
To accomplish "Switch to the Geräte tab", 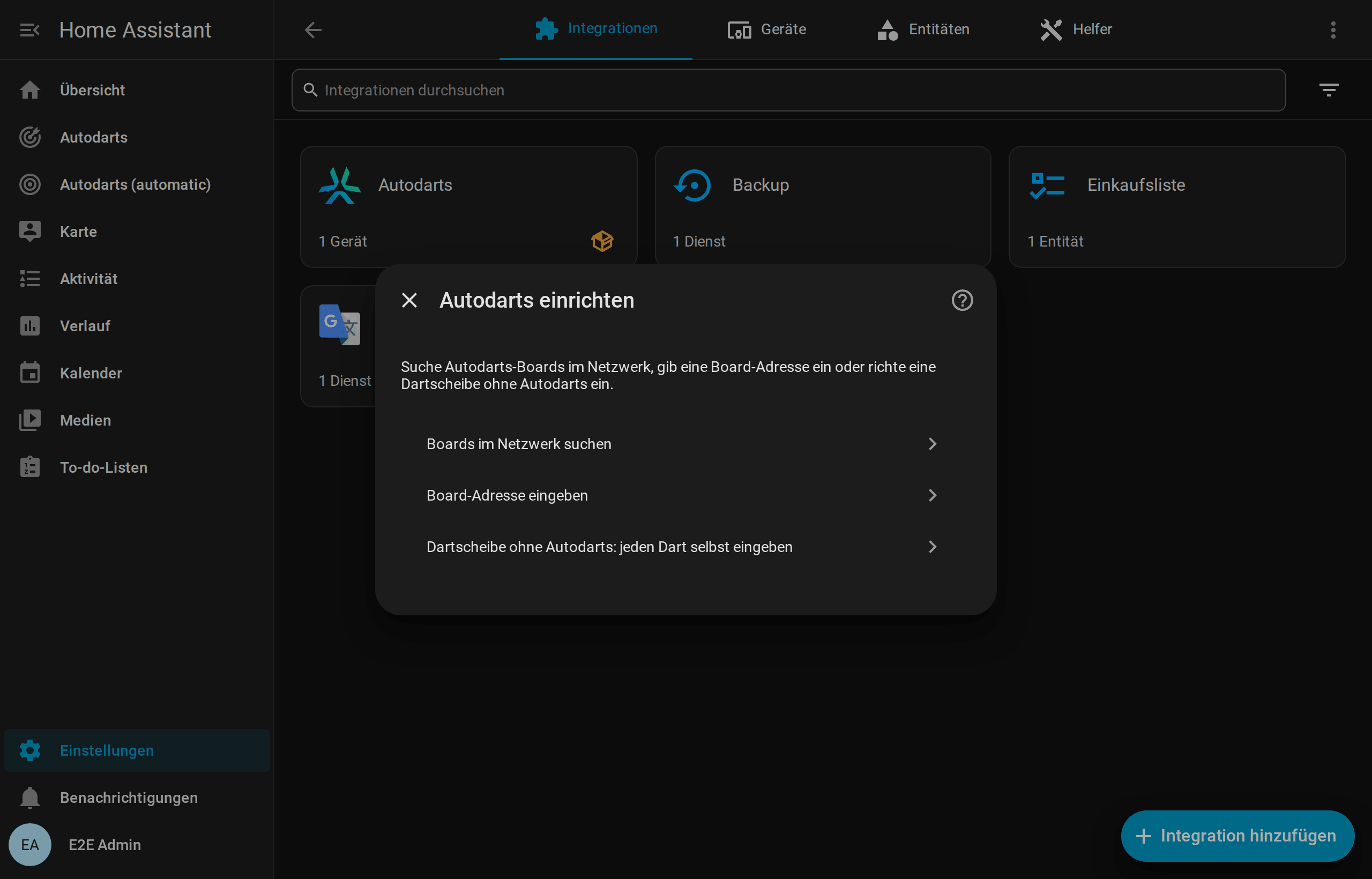I will [766, 29].
